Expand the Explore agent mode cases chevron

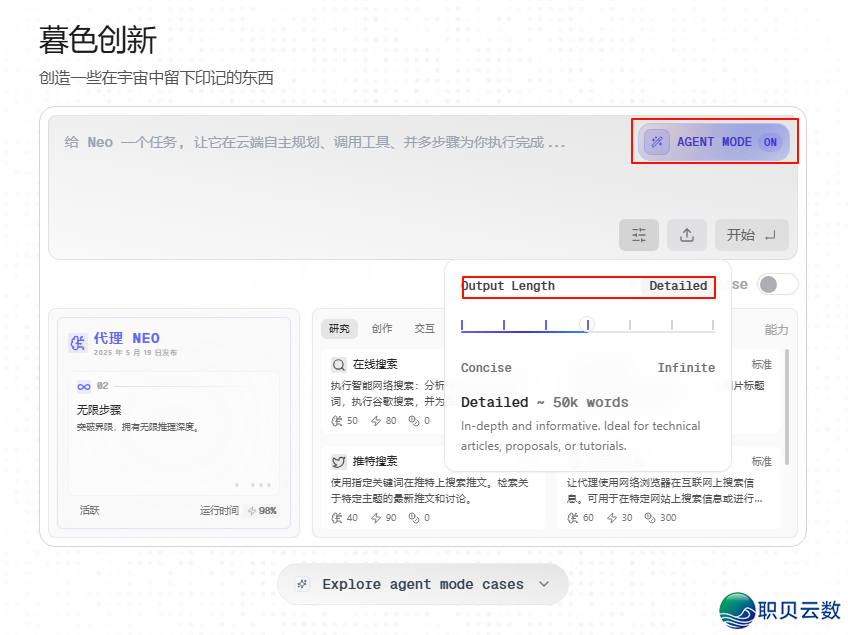(x=544, y=584)
